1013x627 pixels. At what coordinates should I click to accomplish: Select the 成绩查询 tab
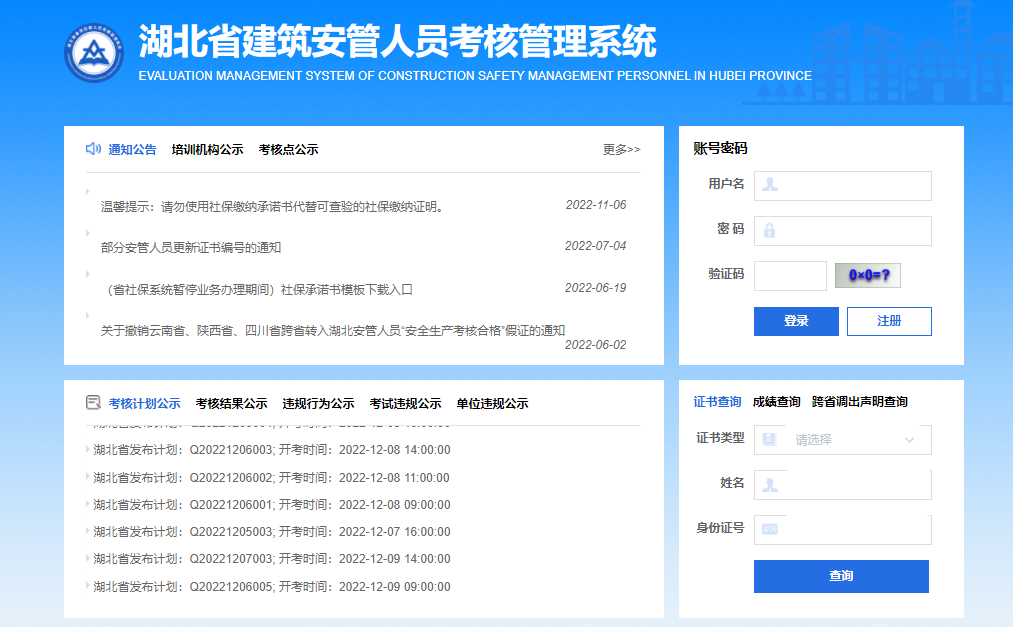tap(777, 402)
